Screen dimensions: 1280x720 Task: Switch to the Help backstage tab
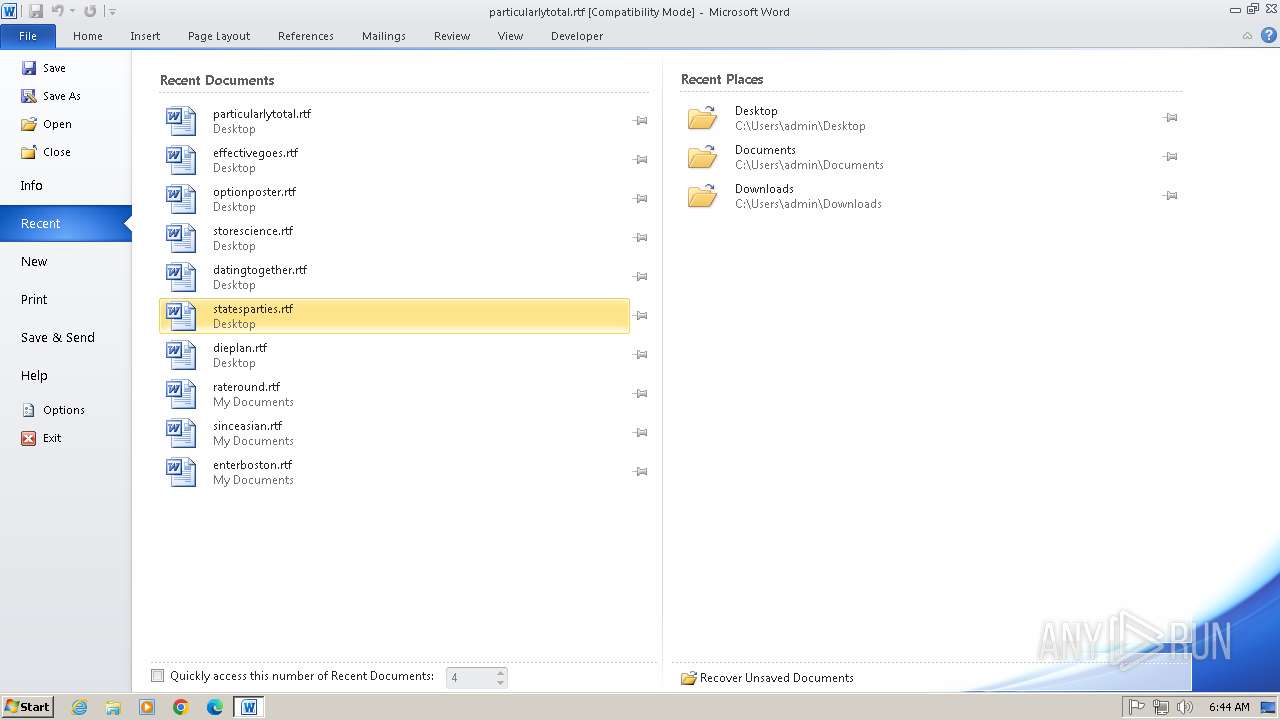coord(65,376)
